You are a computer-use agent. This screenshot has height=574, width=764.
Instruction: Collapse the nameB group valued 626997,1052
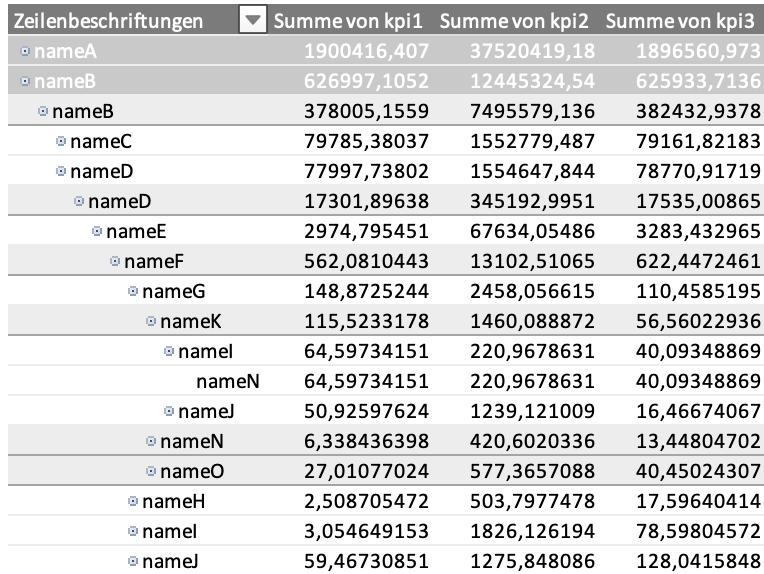pyautogui.click(x=25, y=81)
